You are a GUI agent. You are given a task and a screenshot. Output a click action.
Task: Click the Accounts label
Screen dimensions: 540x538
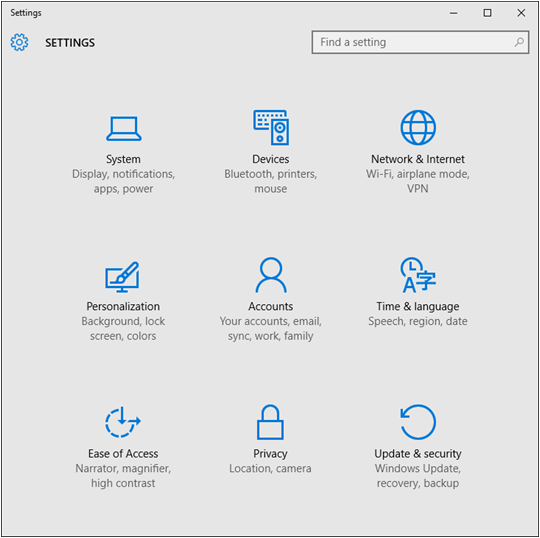tap(271, 306)
